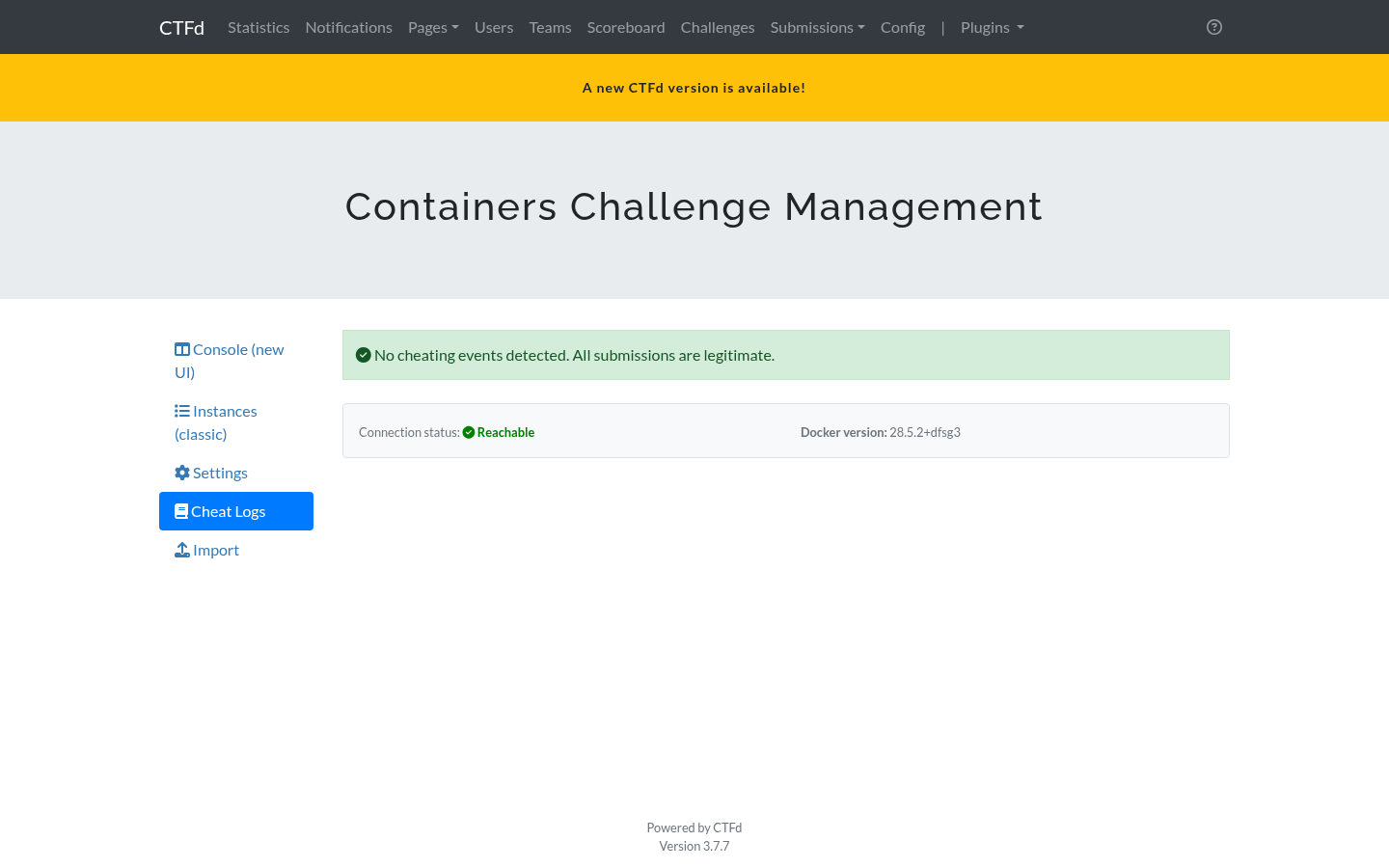
Task: Click the green check icon in alert
Action: point(364,355)
